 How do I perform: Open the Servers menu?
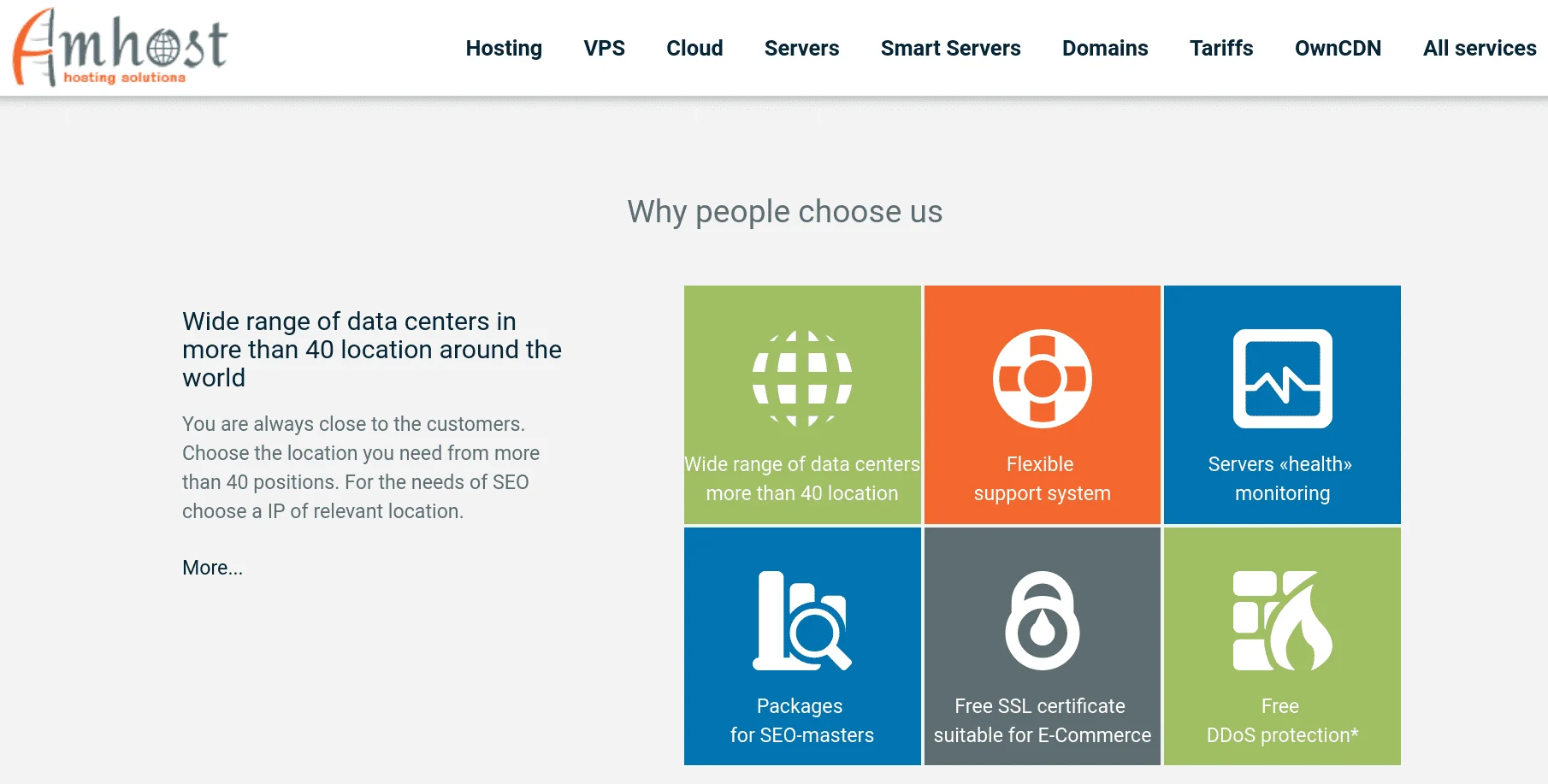(801, 48)
